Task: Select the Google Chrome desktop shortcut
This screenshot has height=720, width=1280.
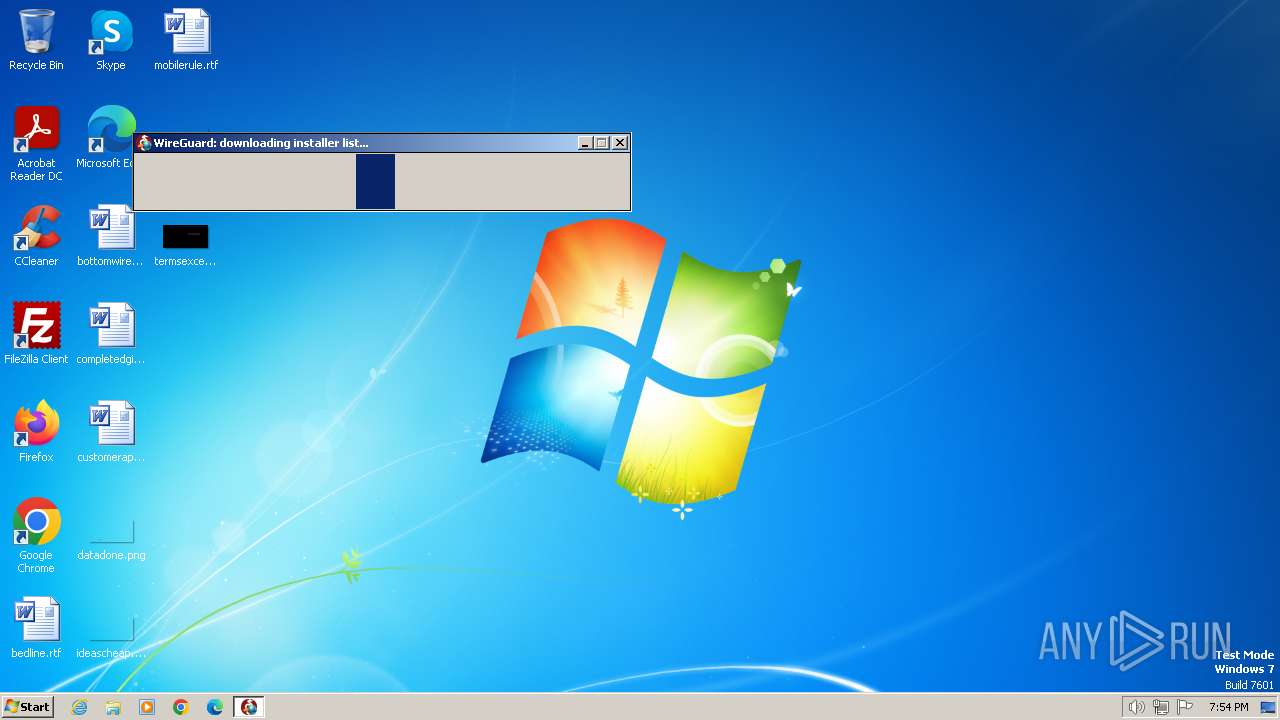Action: (x=36, y=536)
